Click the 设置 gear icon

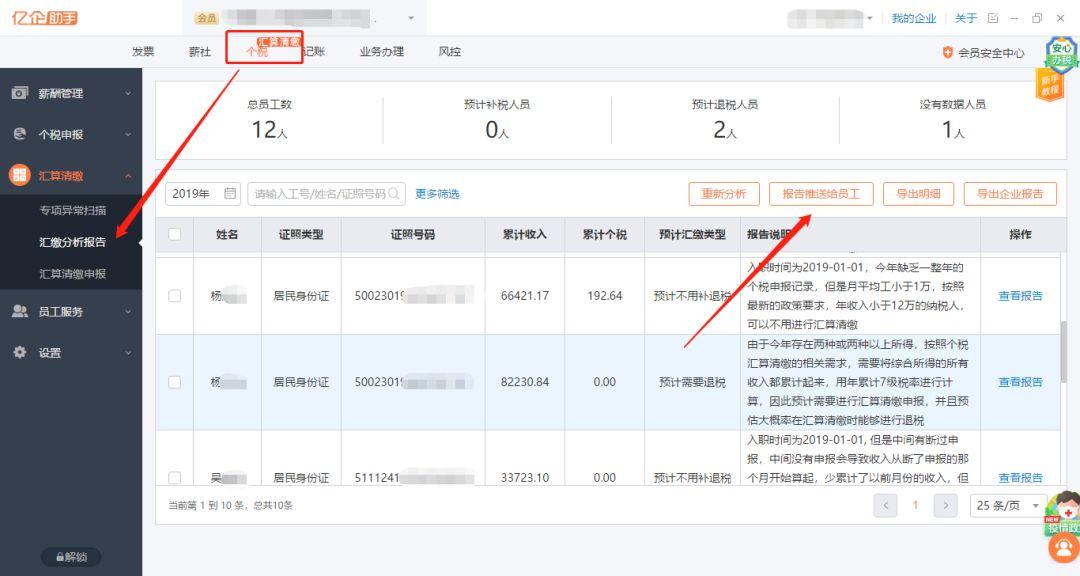(x=20, y=352)
